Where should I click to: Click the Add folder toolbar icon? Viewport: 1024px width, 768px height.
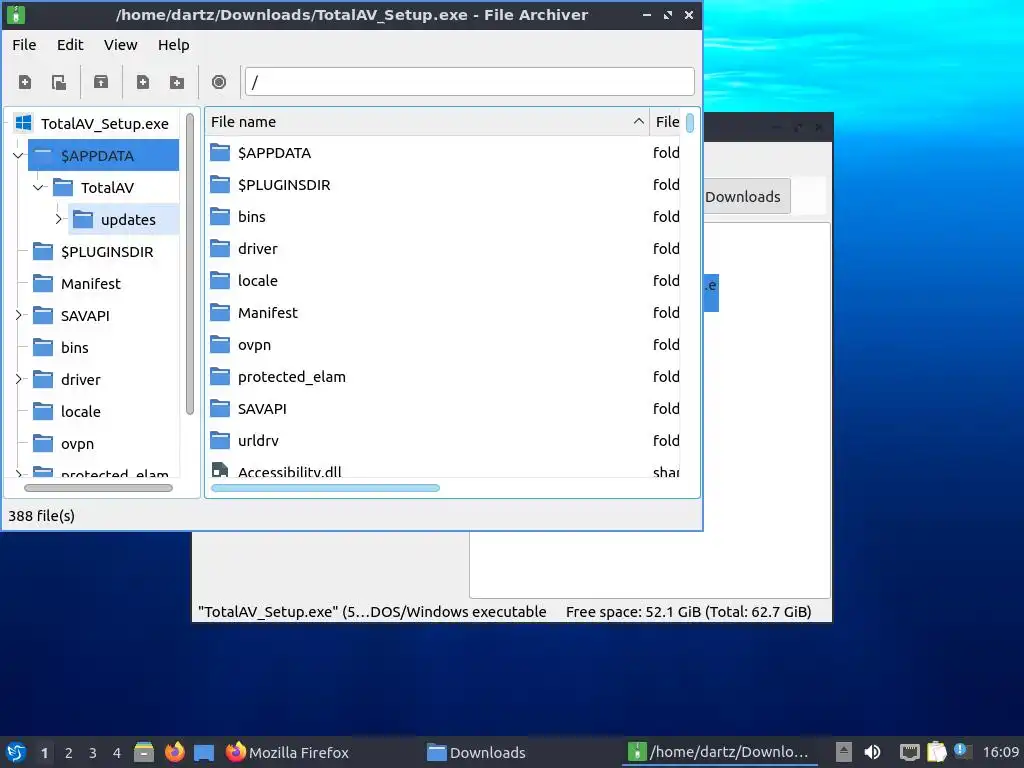pos(176,82)
